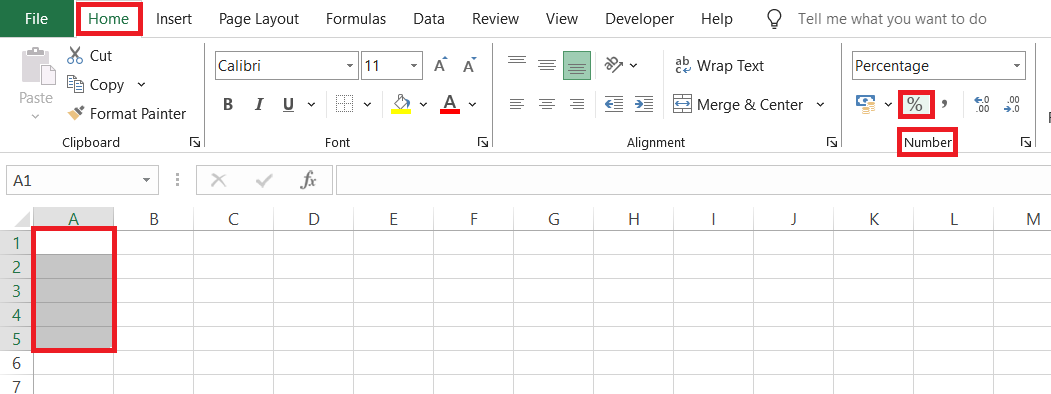The image size is (1051, 394).
Task: Click the lightbulb Tell Me icon
Action: [x=774, y=19]
